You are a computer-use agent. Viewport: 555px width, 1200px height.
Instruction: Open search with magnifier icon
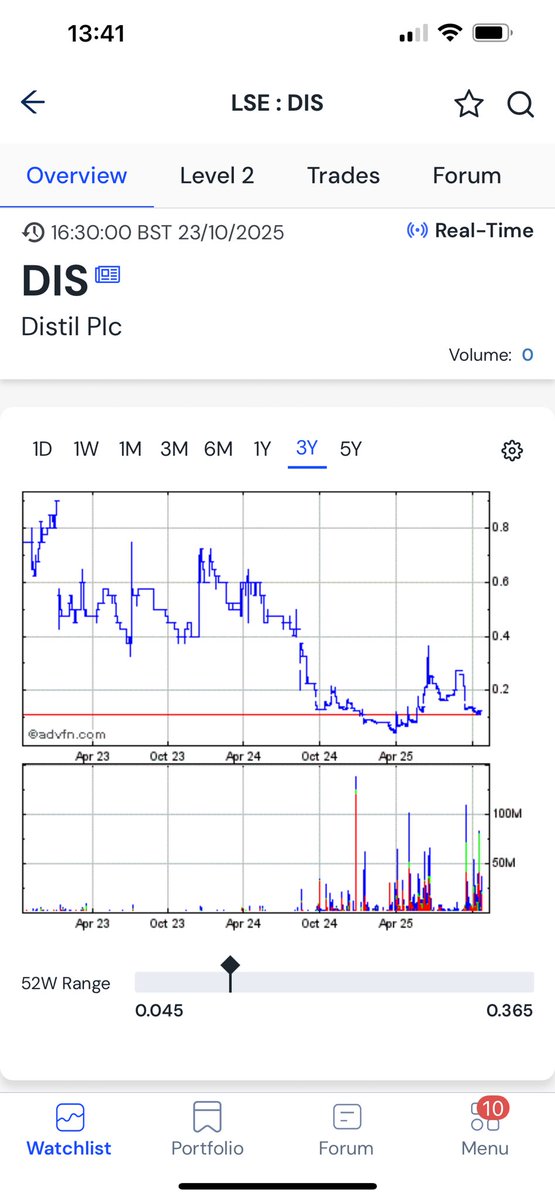520,104
